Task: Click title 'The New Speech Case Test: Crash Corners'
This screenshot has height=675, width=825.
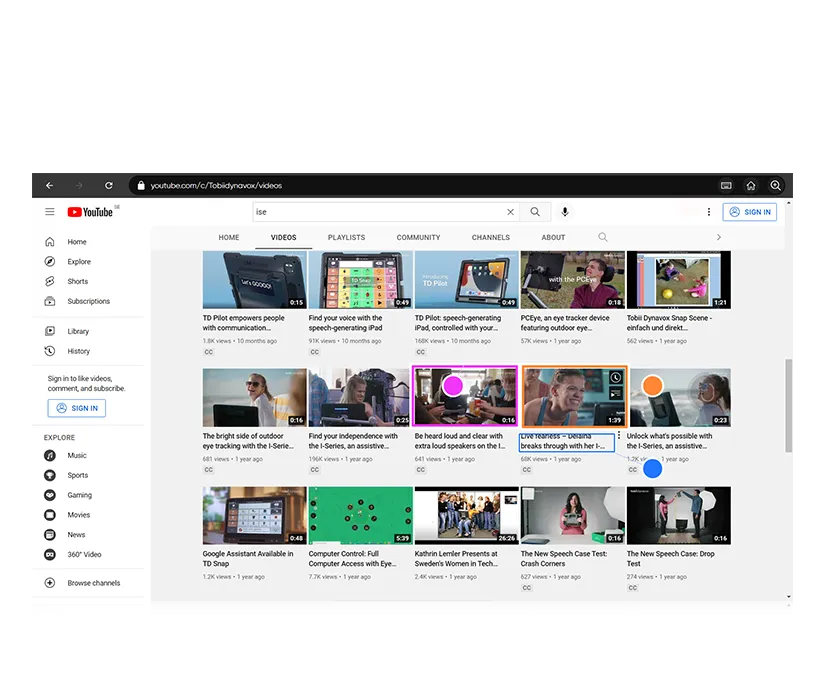Action: tap(564, 558)
